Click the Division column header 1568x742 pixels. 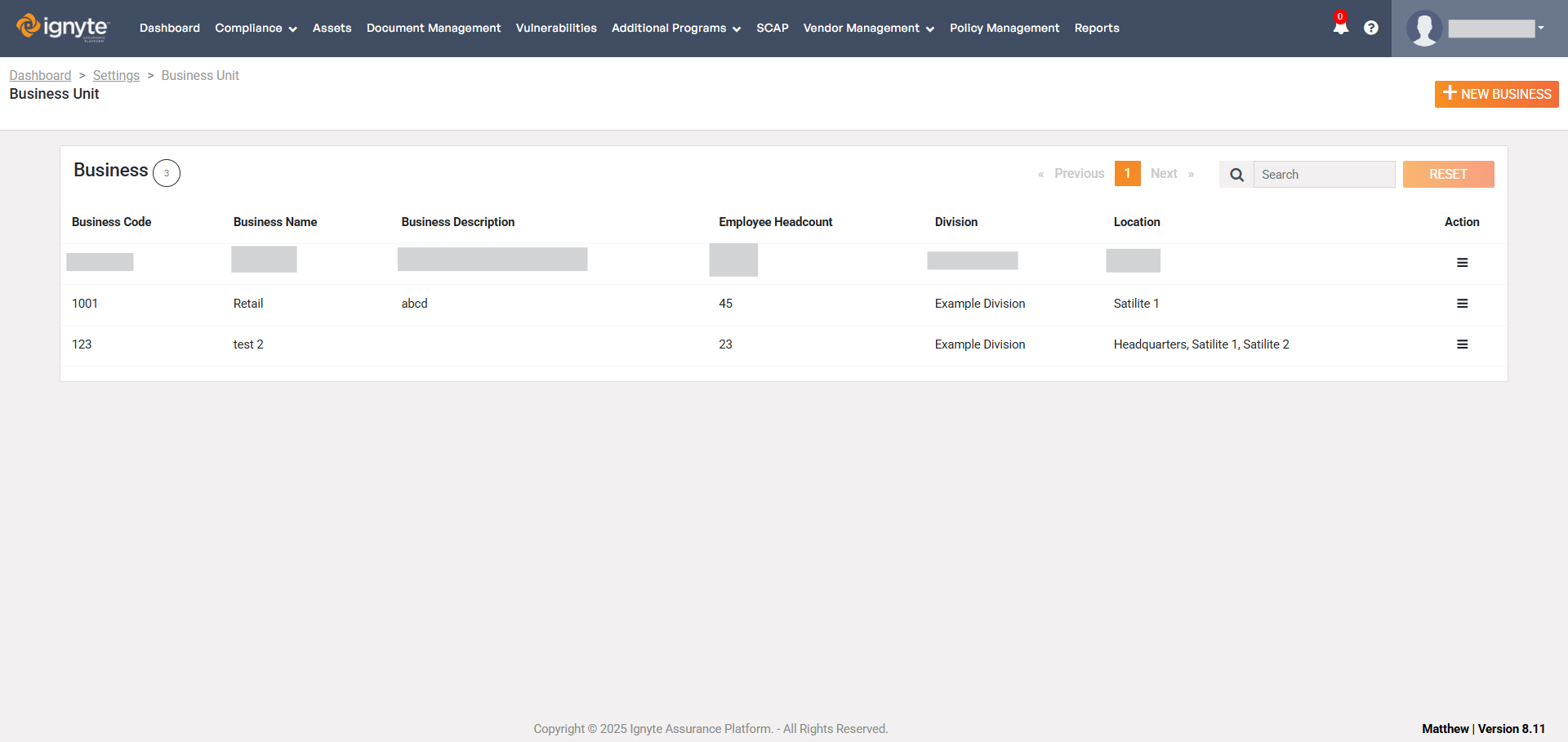(x=956, y=222)
